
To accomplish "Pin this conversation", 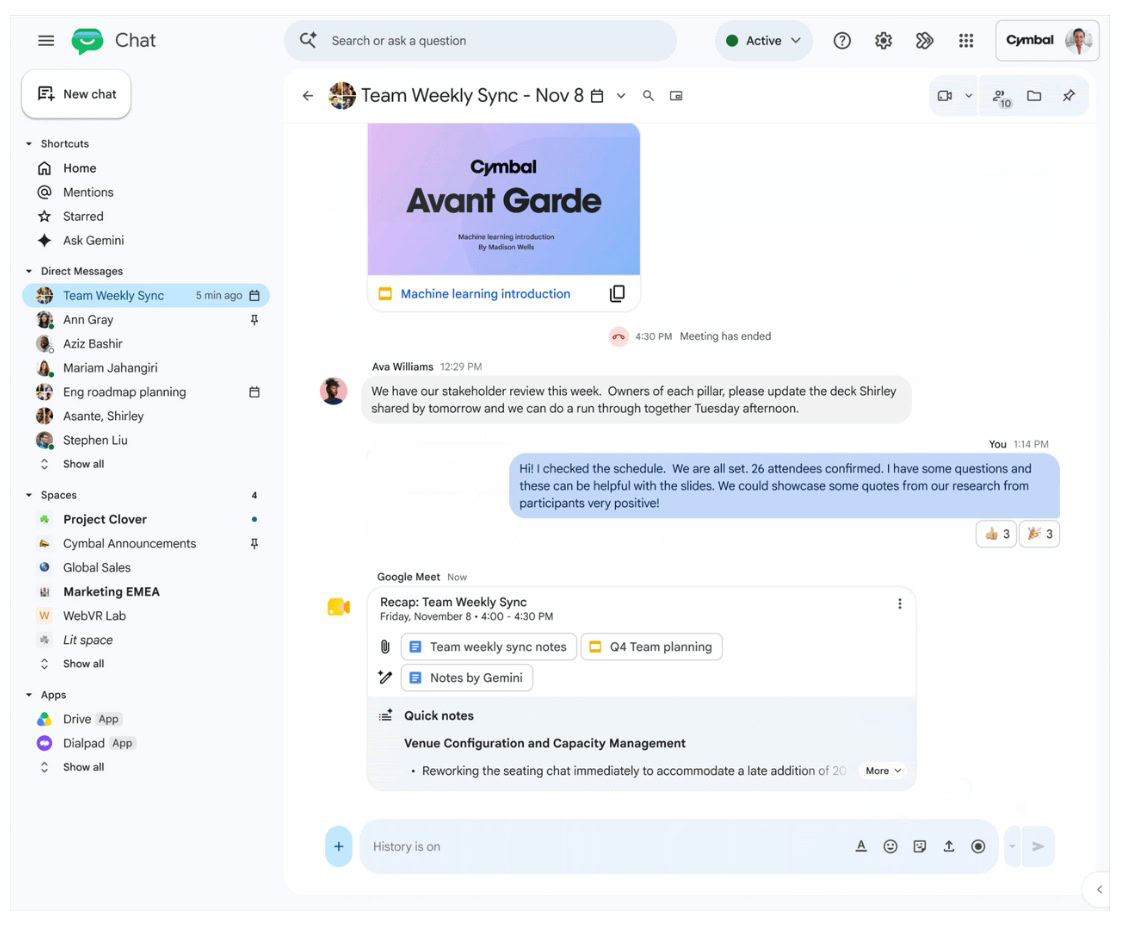I will 1069,96.
